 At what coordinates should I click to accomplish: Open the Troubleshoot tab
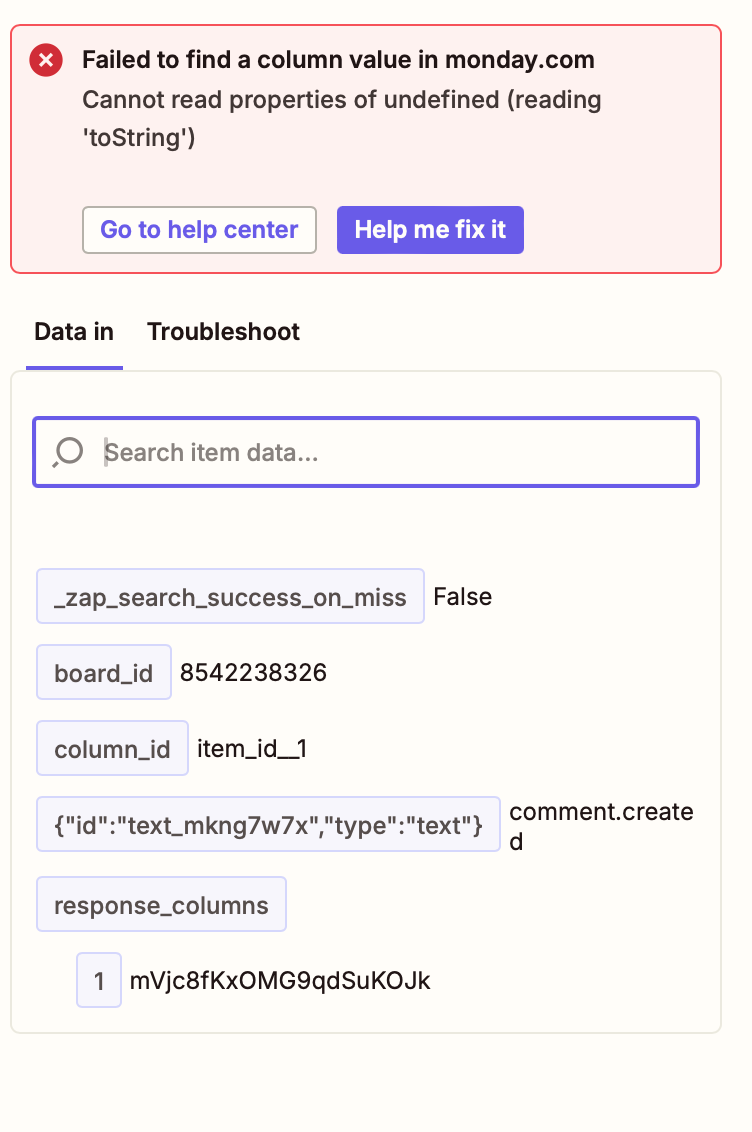tap(224, 332)
